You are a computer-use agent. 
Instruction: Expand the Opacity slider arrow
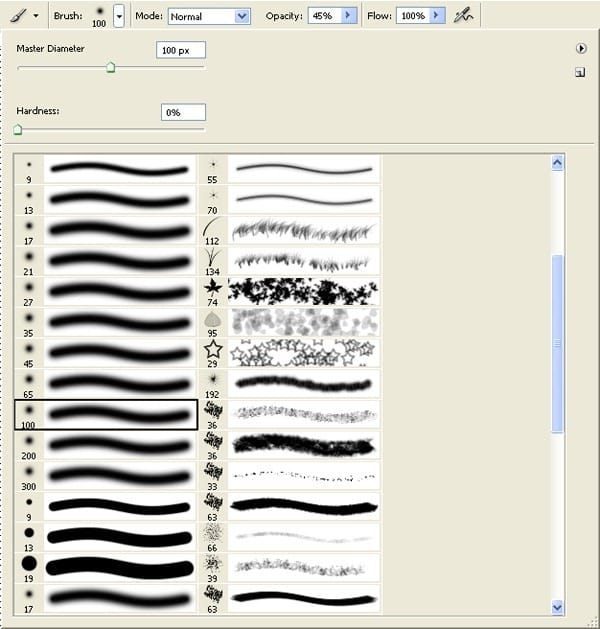point(348,16)
